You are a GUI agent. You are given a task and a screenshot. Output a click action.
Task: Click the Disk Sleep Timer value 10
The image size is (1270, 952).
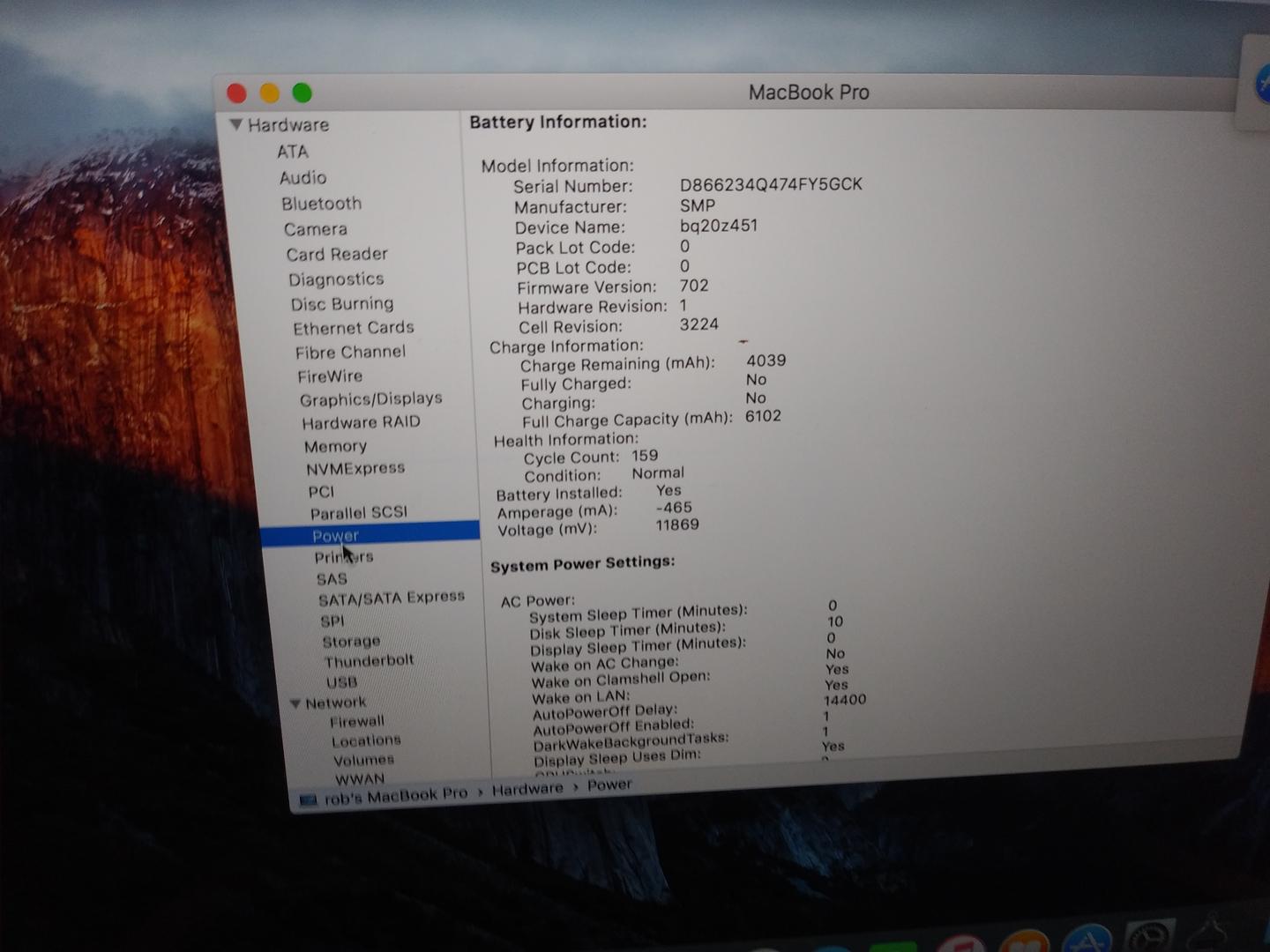click(x=834, y=621)
